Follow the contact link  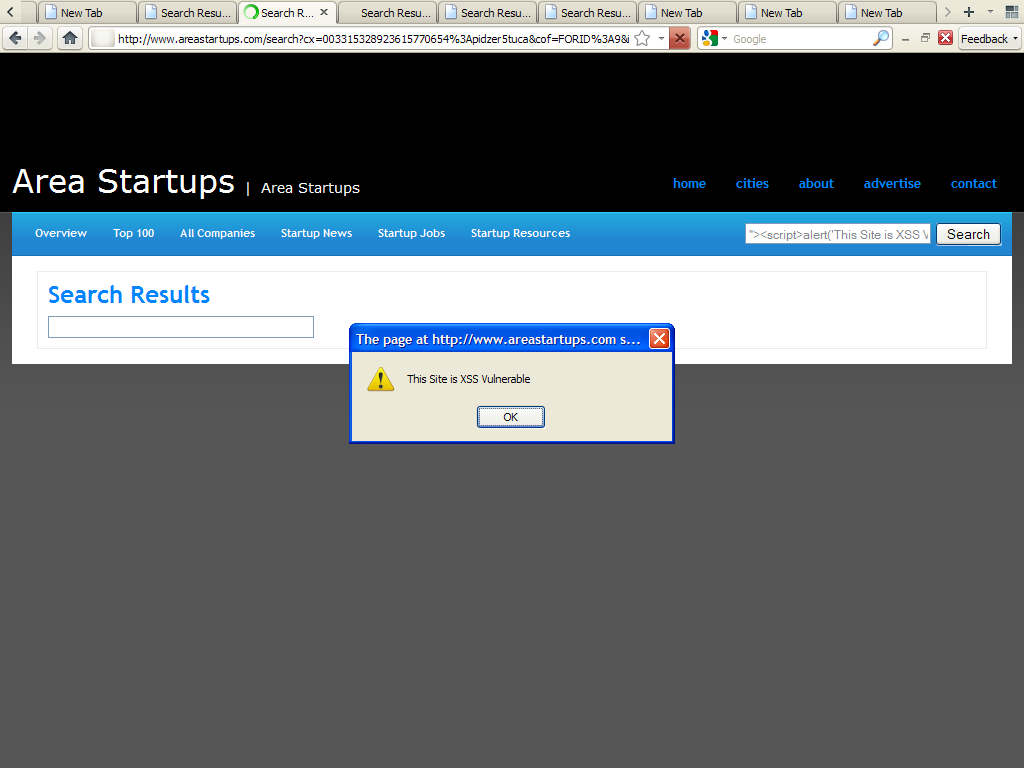[x=973, y=184]
